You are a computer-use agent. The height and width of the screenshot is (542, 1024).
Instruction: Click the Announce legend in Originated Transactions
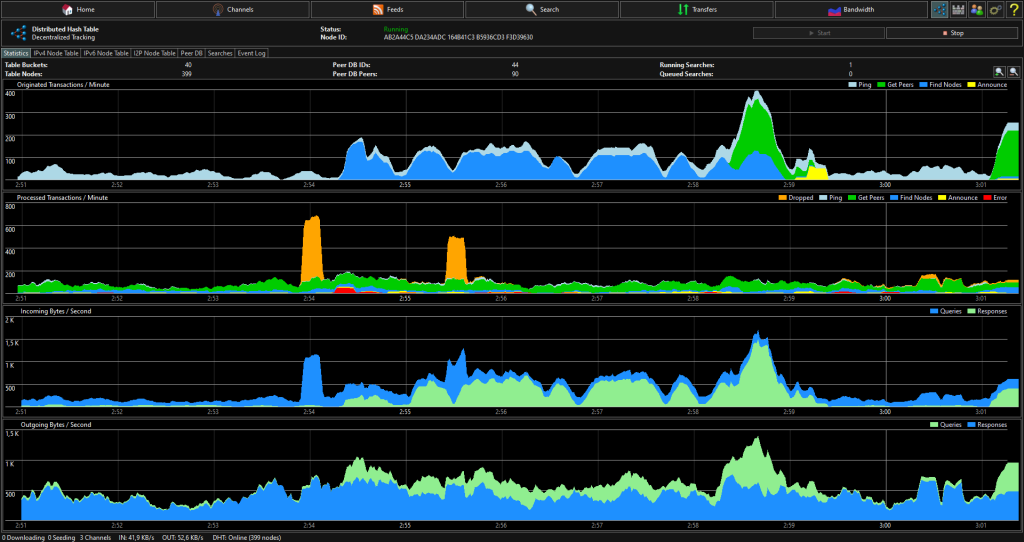pos(987,85)
